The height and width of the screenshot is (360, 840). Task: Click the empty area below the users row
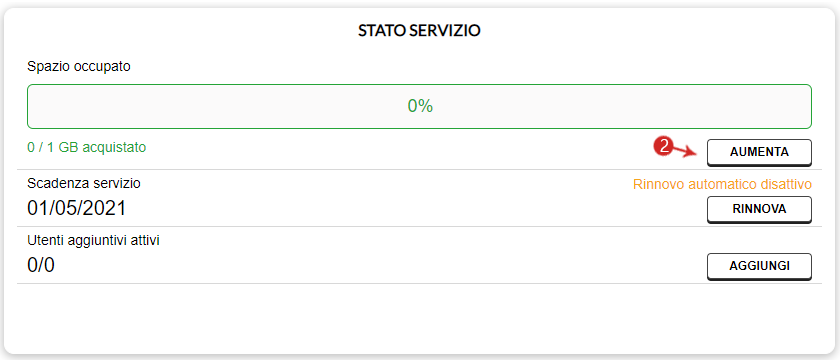[419, 317]
